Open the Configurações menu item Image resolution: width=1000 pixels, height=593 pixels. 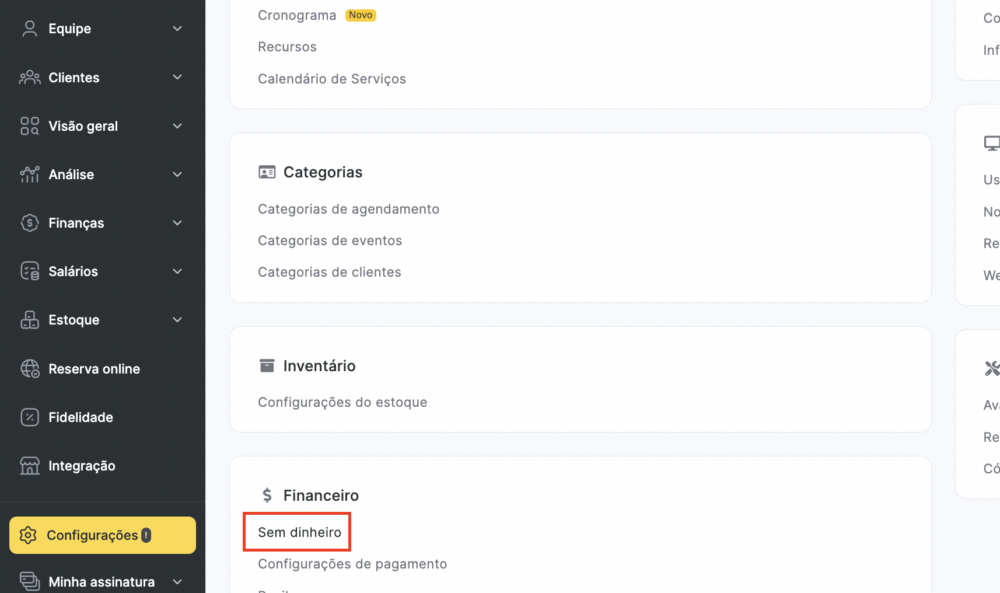[x=102, y=535]
